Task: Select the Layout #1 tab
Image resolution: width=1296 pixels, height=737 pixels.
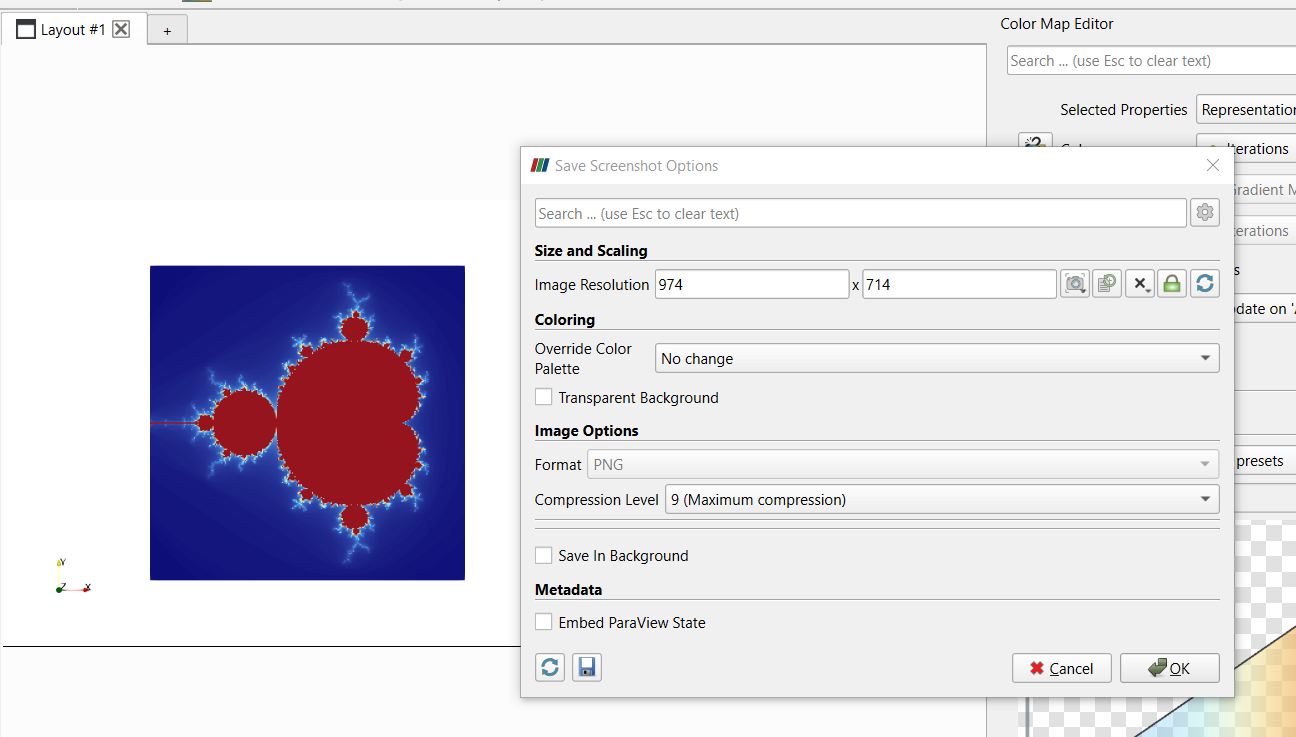Action: [70, 30]
